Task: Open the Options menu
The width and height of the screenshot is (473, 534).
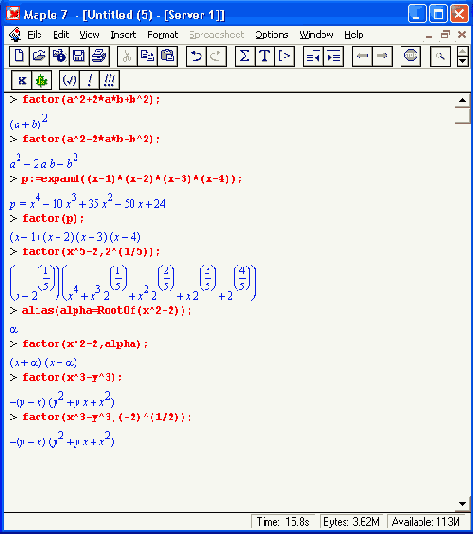Action: tap(271, 35)
